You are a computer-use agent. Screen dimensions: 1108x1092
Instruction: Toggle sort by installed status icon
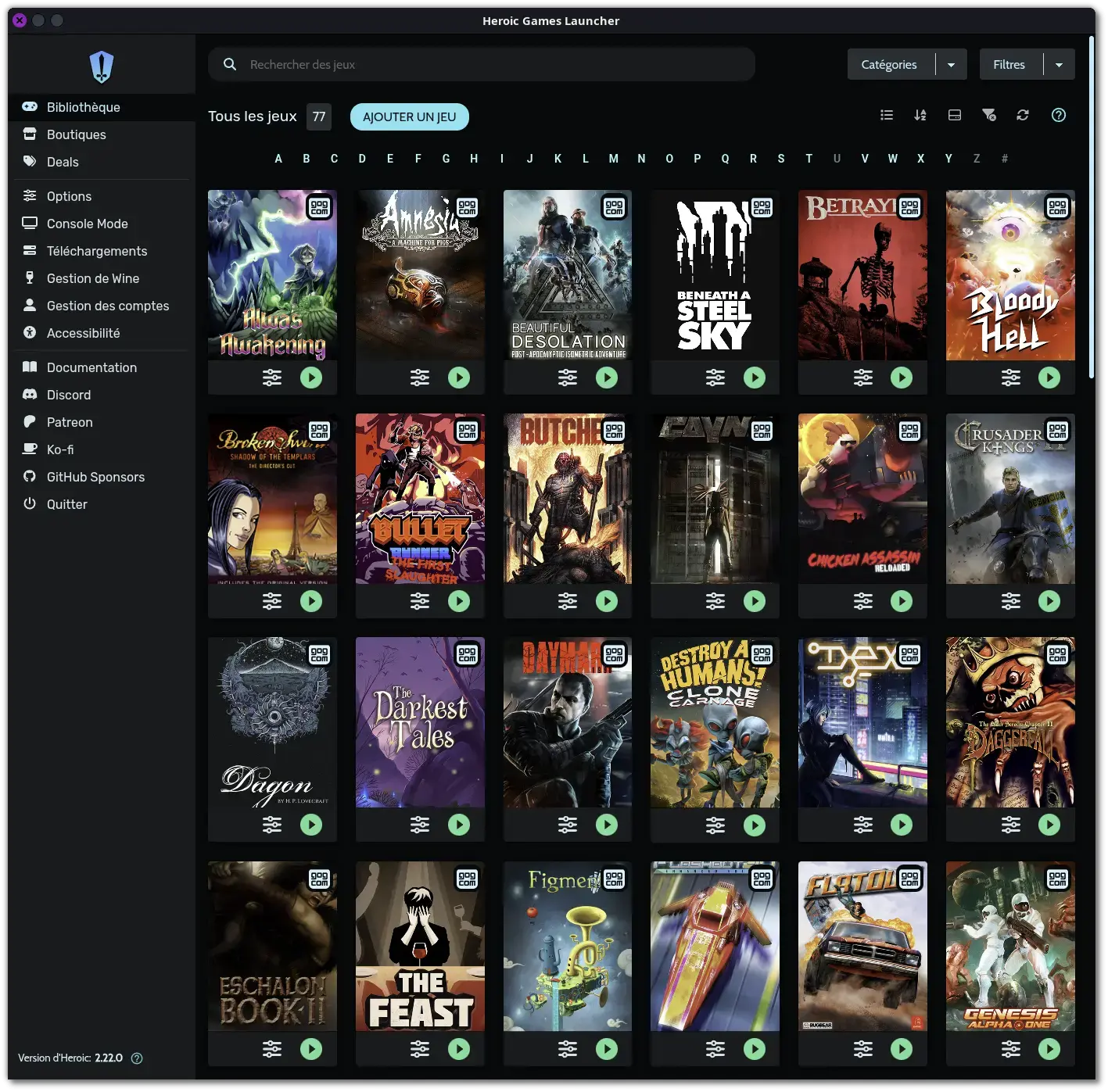coord(955,115)
